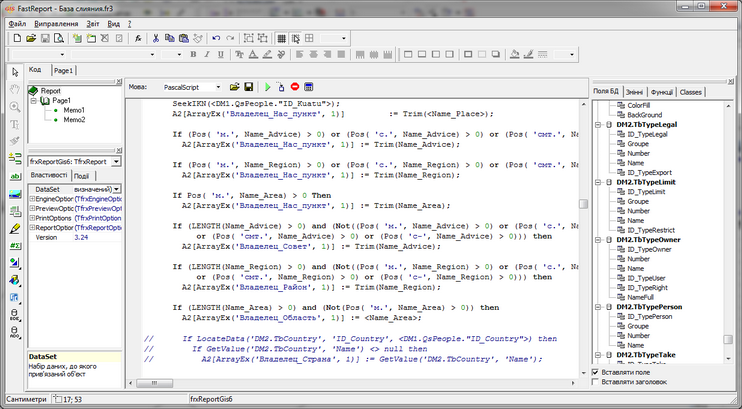Switch to the Variables (Змінні) tab

tap(634, 92)
